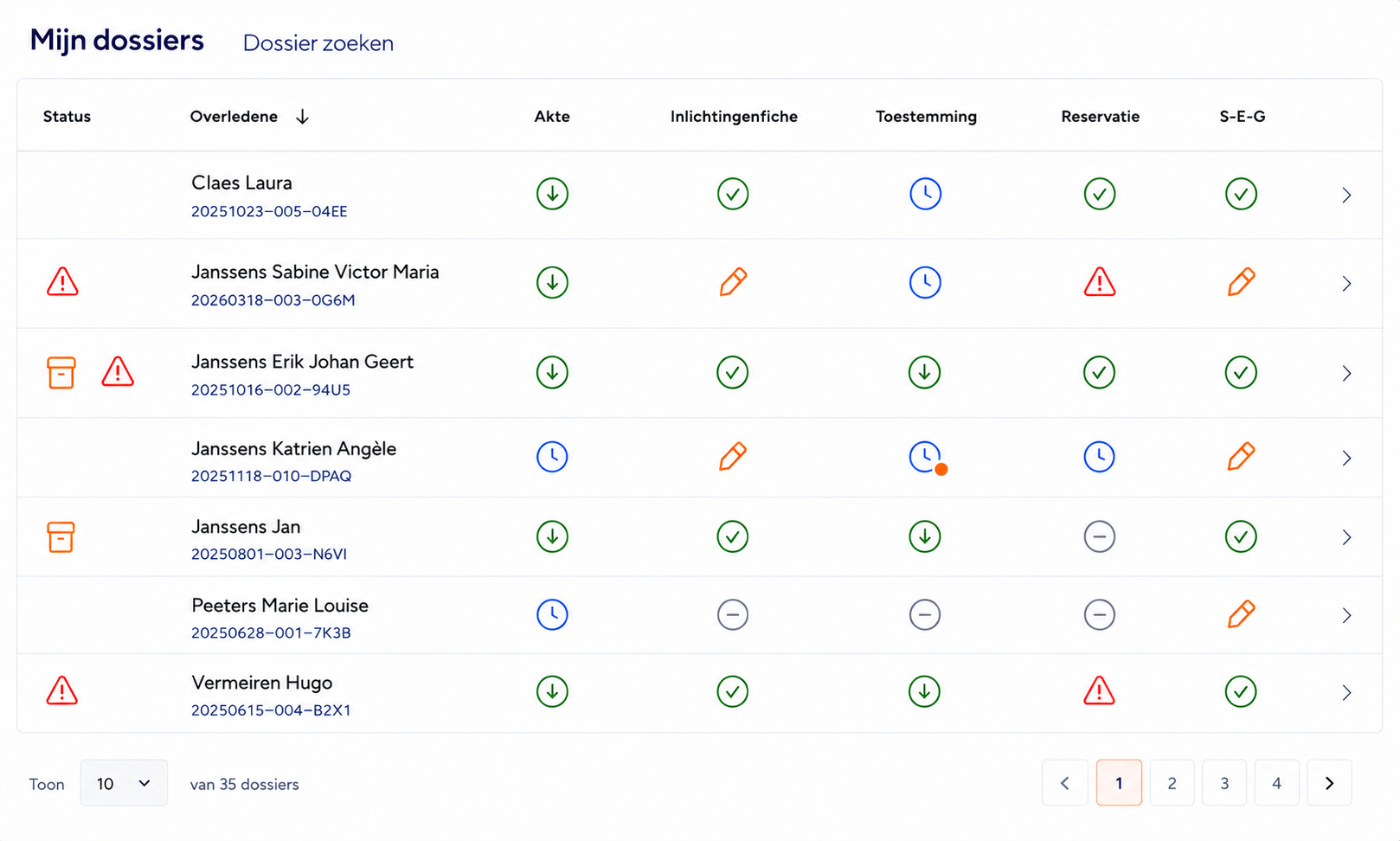Edit the S-E-G pencil for Peeters Marie Louise
This screenshot has width=1400, height=841.
point(1241,614)
